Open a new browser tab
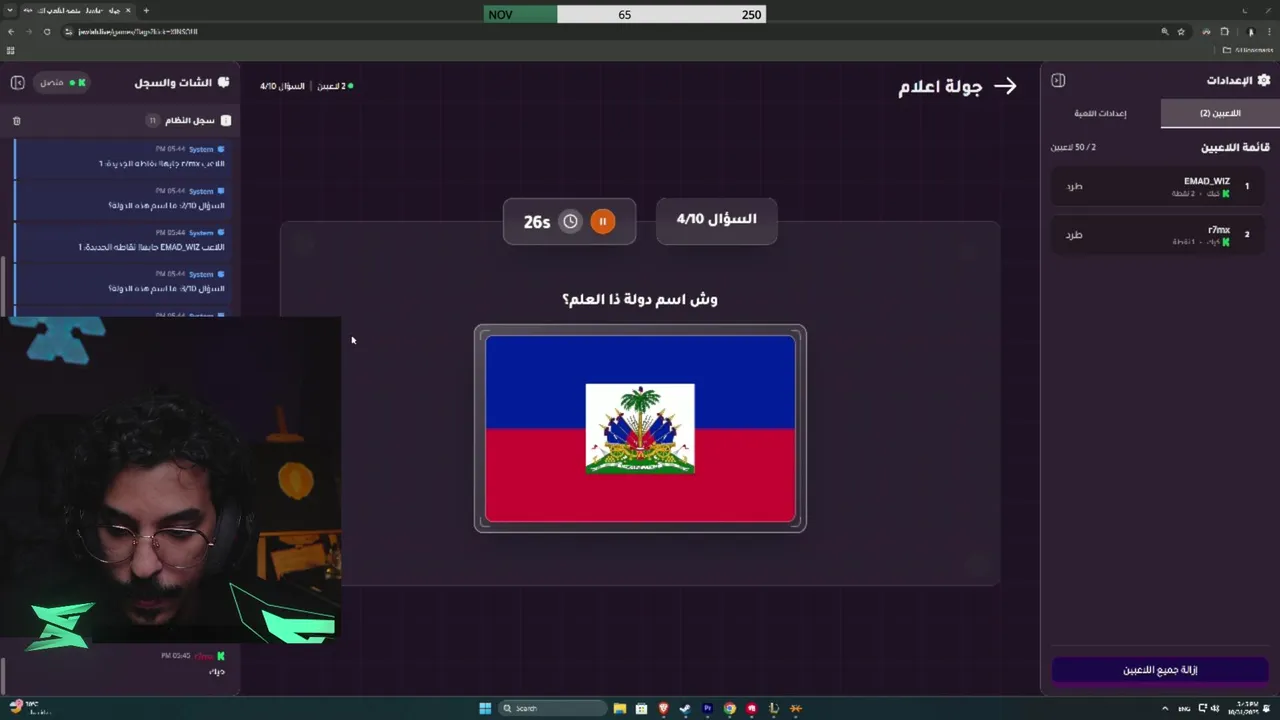This screenshot has height=720, width=1280. [x=146, y=10]
